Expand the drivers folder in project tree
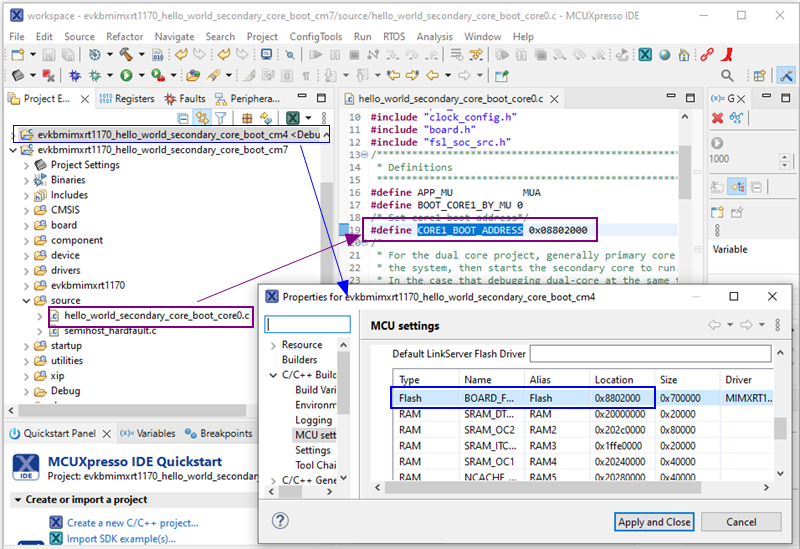This screenshot has width=800, height=549. pyautogui.click(x=27, y=270)
